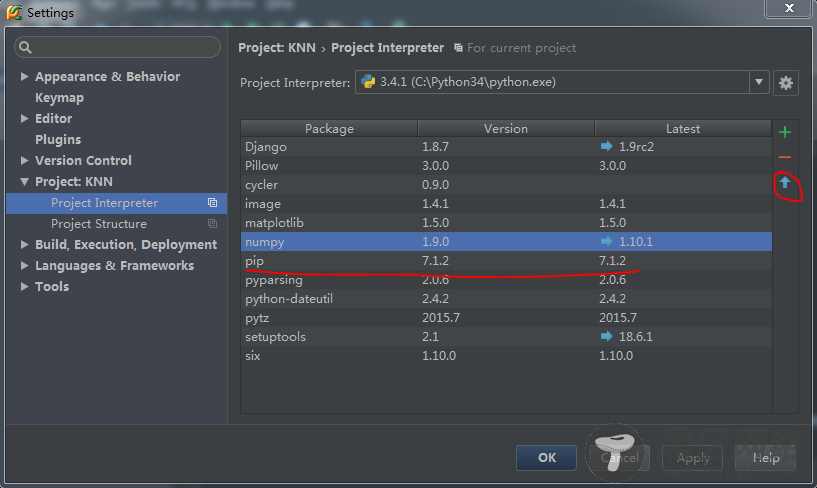Expand Languages & Frameworks section
The image size is (817, 488).
pos(24,265)
